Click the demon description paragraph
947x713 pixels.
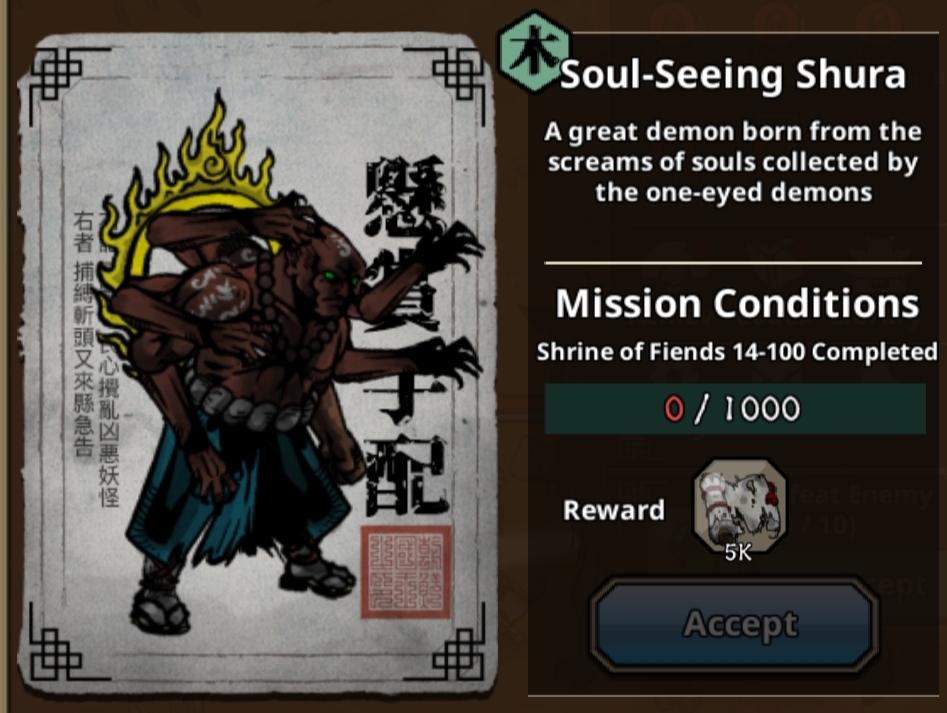tap(733, 162)
